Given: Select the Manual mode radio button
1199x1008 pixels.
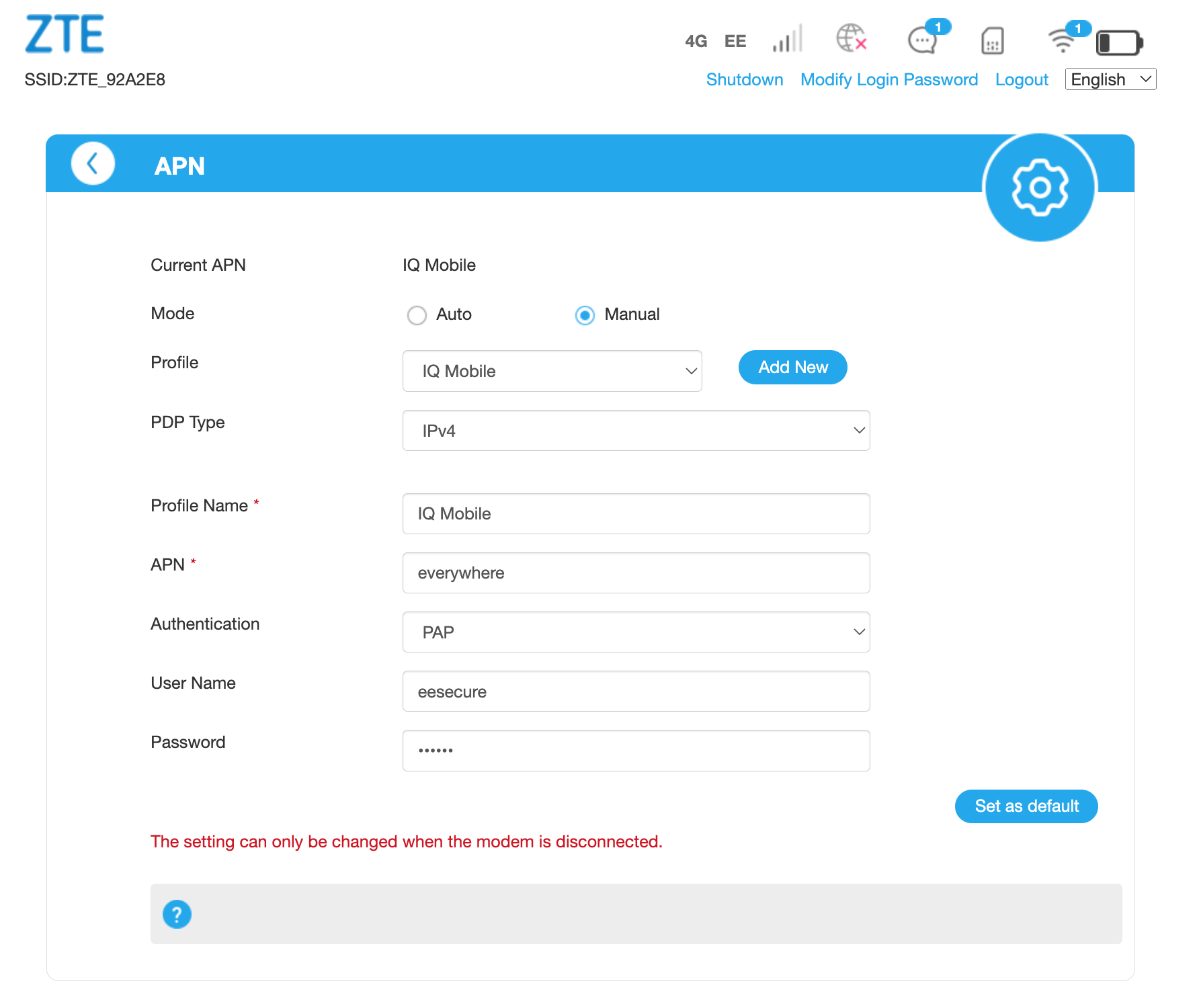Looking at the screenshot, I should coord(584,314).
